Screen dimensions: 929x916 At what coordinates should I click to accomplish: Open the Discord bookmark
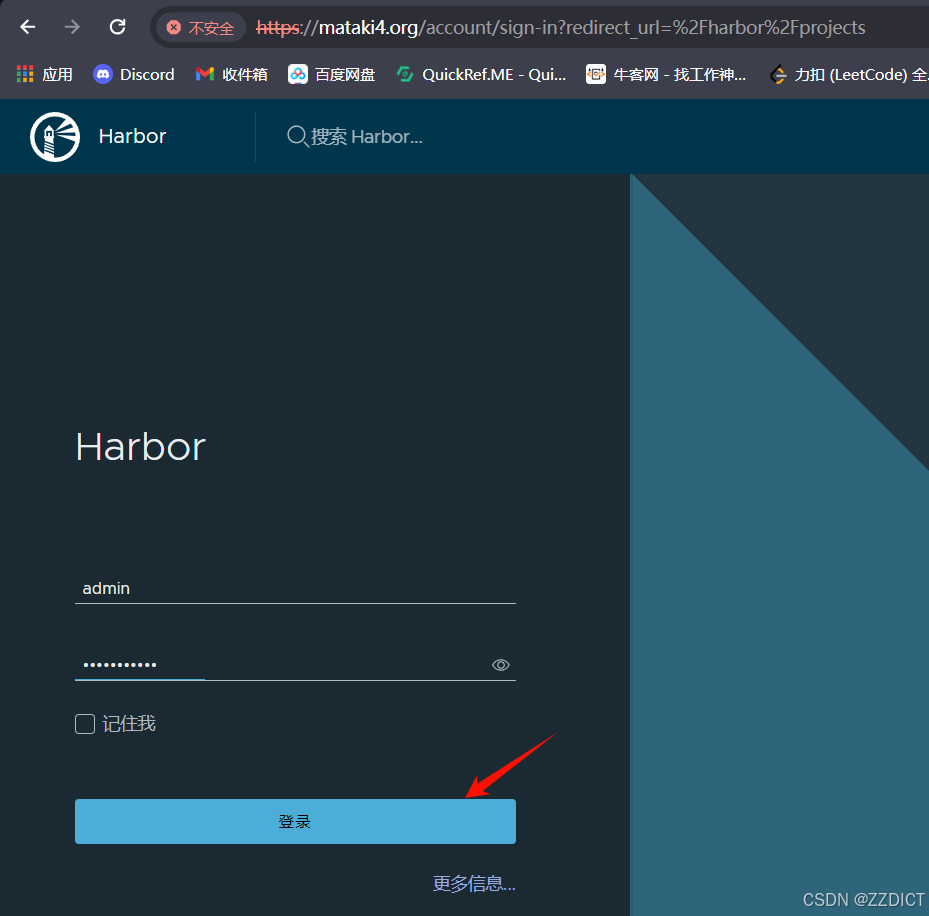pyautogui.click(x=134, y=75)
